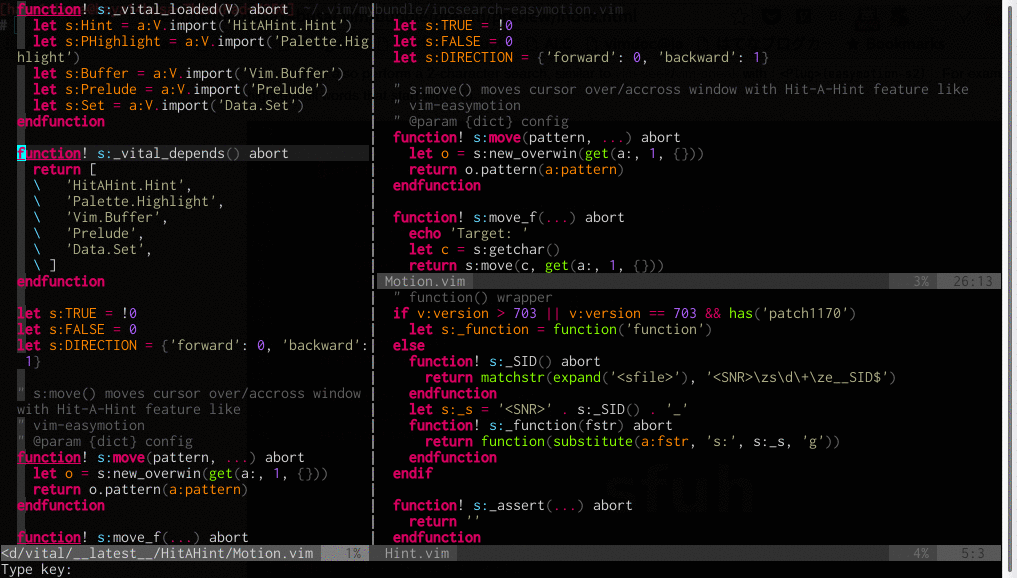Click the faint bookmark star icon at top
The height and width of the screenshot is (578, 1017).
740,17
